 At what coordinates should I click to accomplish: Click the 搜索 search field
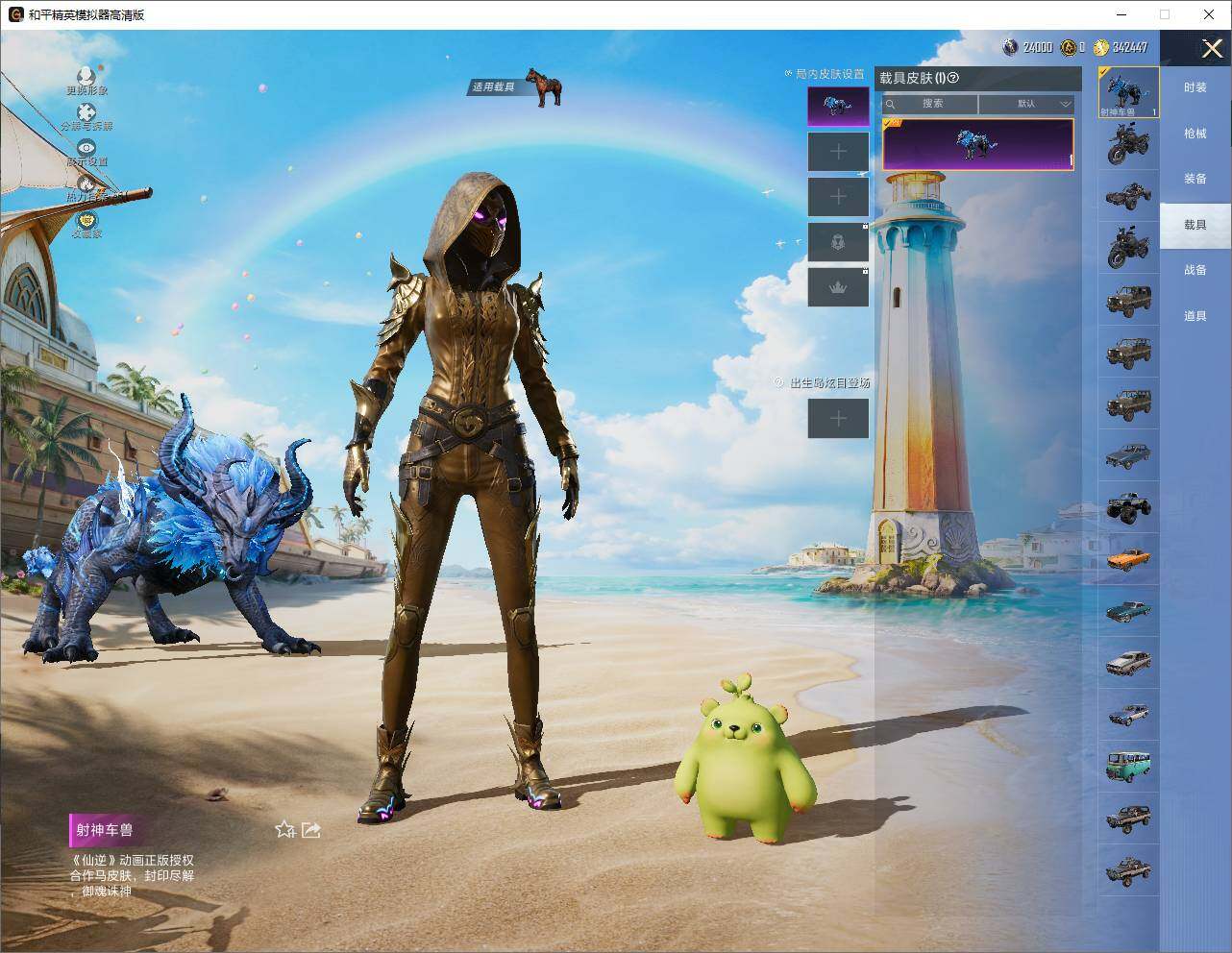(931, 104)
